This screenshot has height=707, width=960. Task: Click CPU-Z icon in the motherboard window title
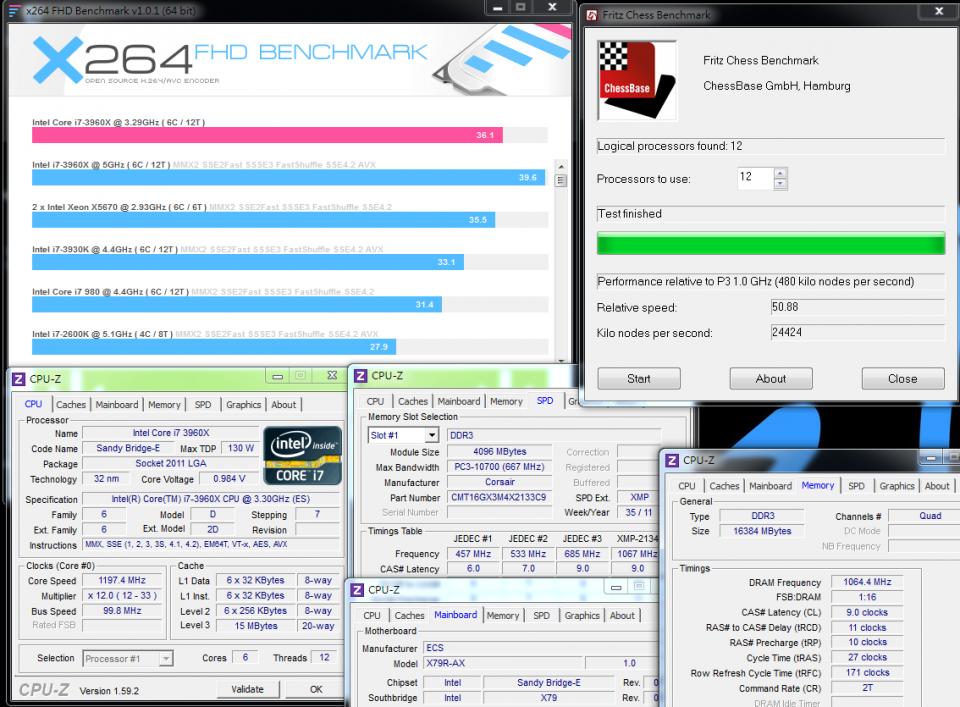click(x=357, y=590)
